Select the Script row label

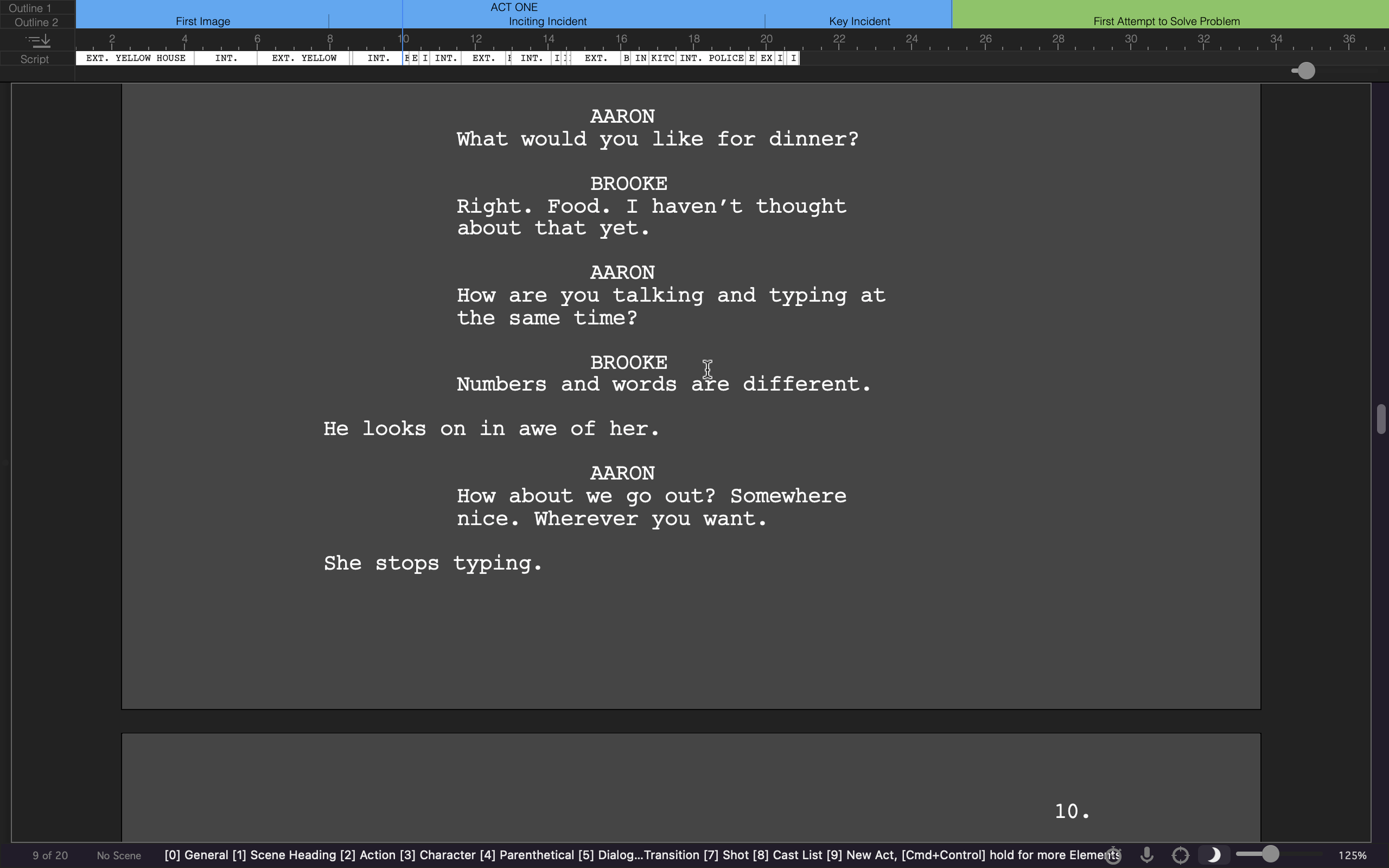(34, 59)
